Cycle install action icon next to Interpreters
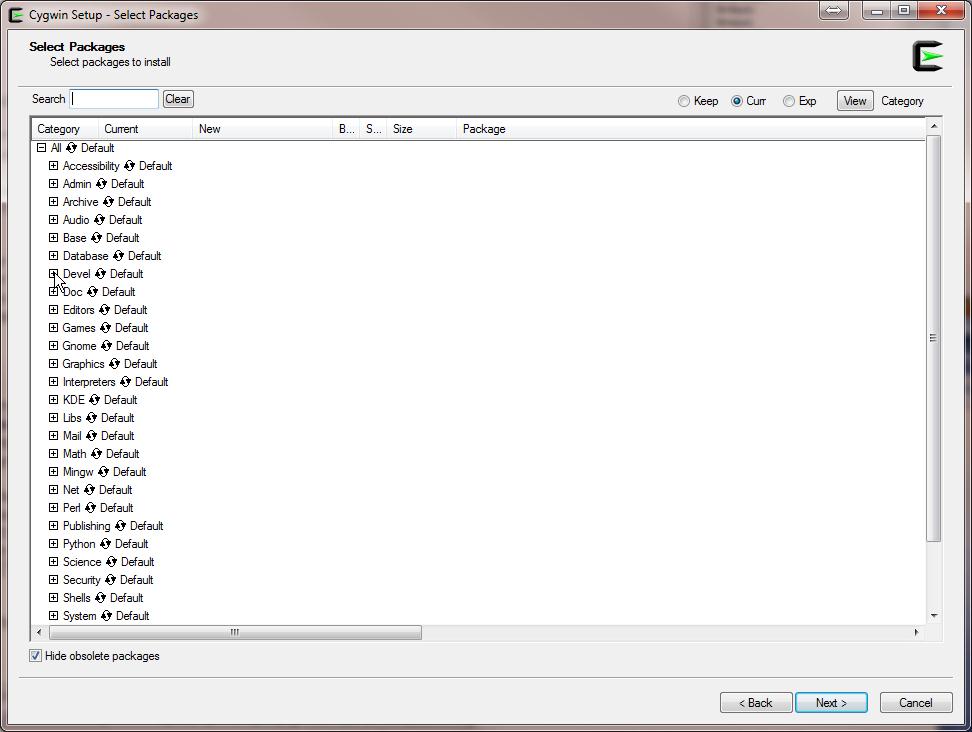Screen dimensions: 972x732 point(125,382)
